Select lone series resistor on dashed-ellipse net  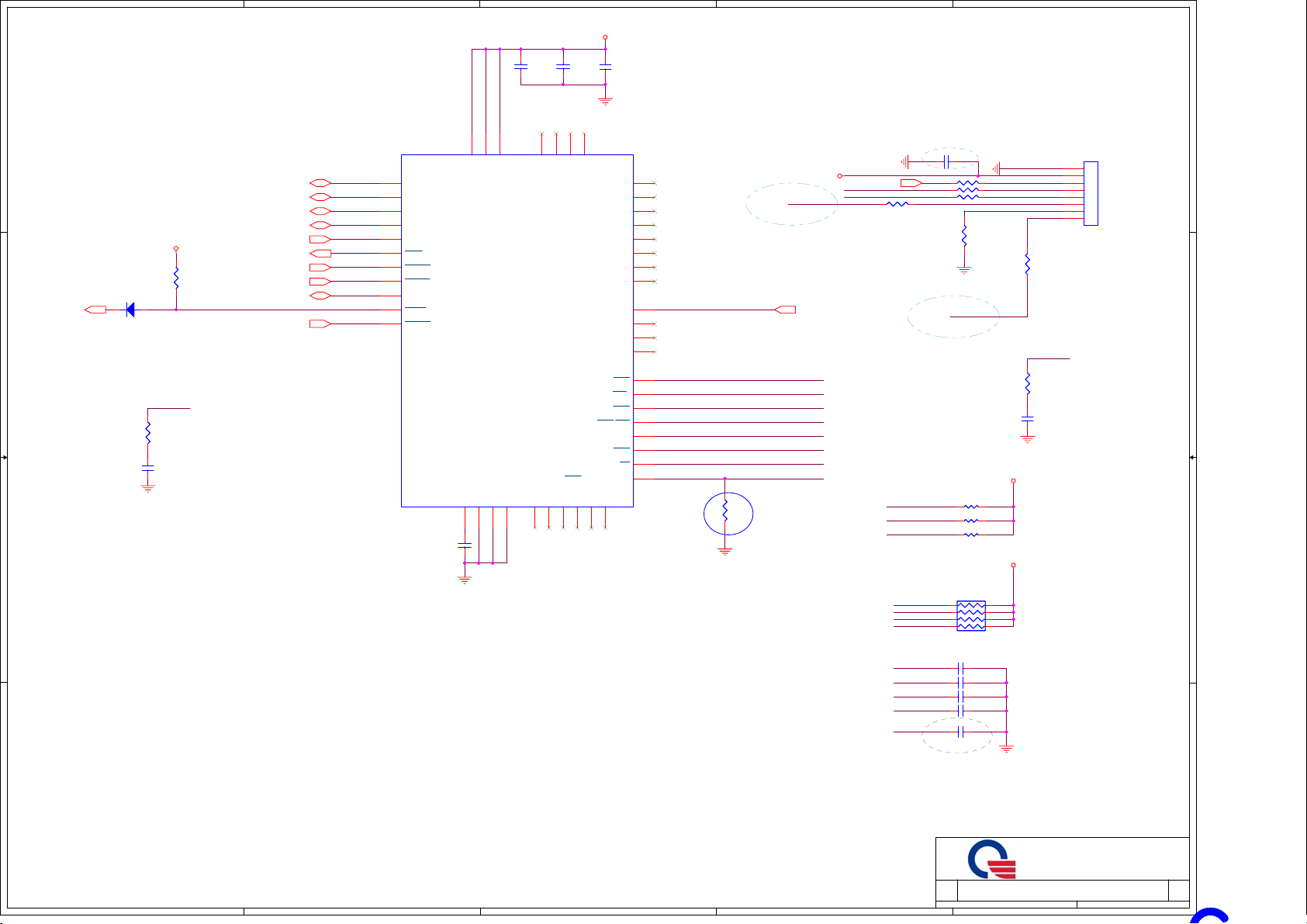click(x=897, y=204)
